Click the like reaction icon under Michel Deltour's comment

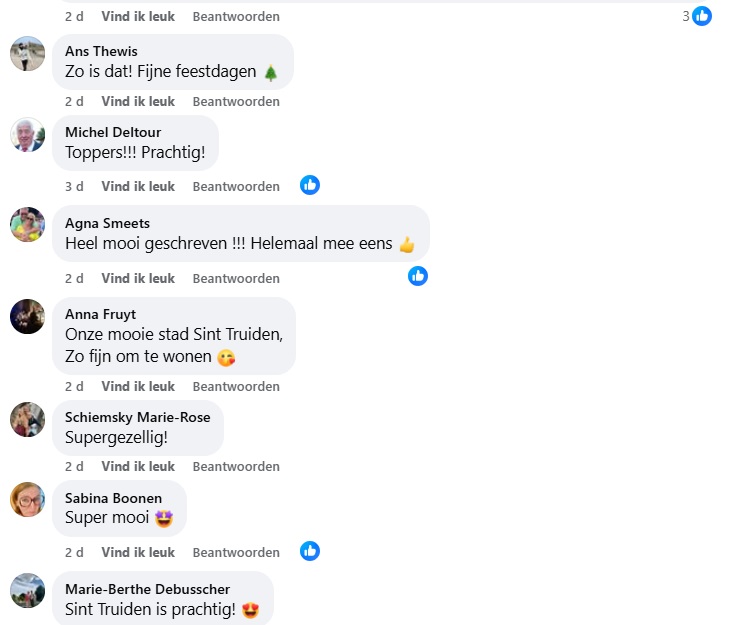310,185
